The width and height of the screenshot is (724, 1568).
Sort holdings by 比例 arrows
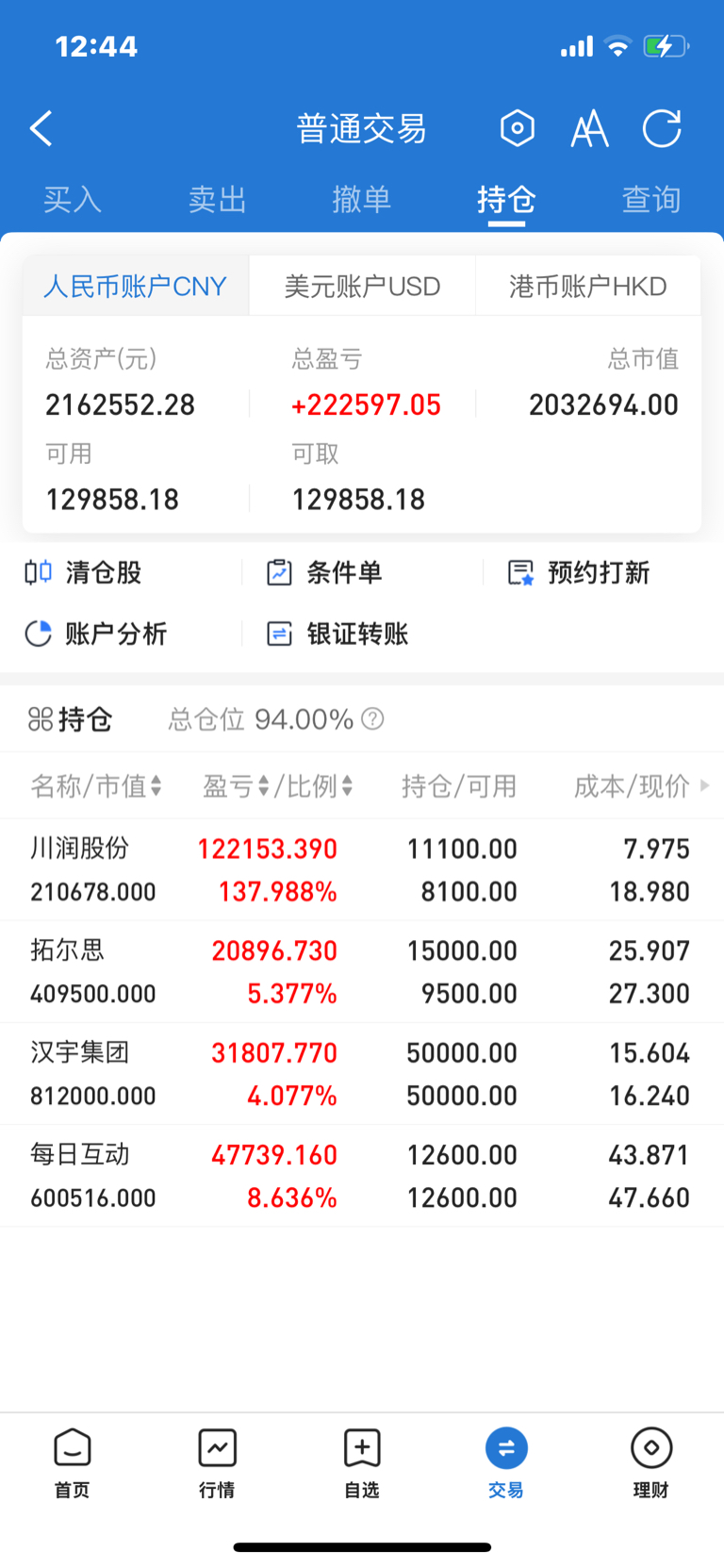click(347, 785)
